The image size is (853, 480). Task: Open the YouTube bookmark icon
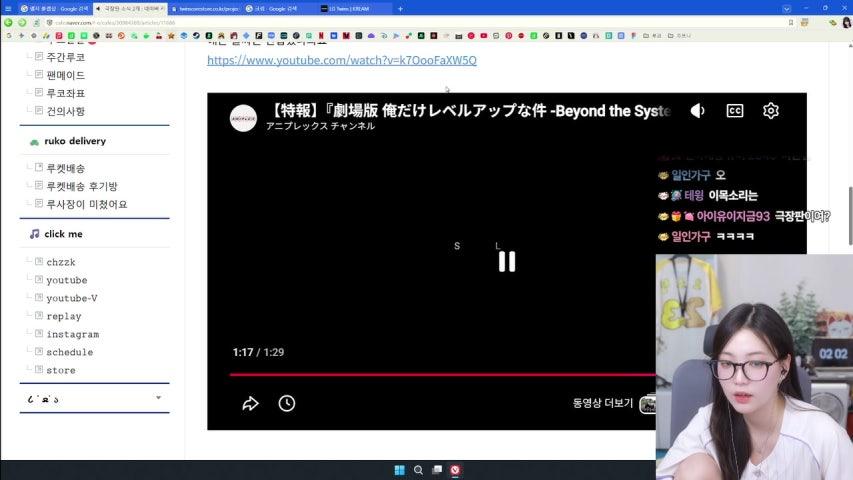click(x=484, y=35)
